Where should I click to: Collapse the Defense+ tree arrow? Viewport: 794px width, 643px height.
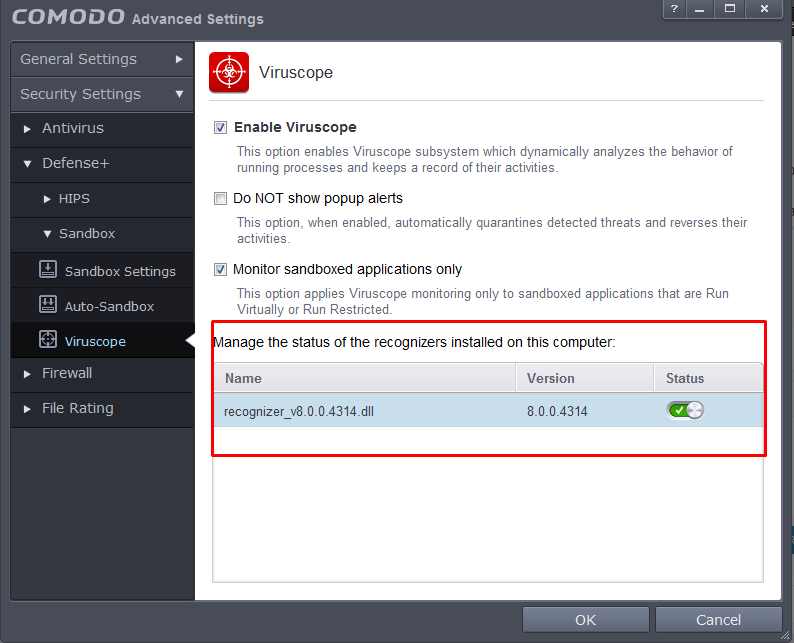point(27,164)
